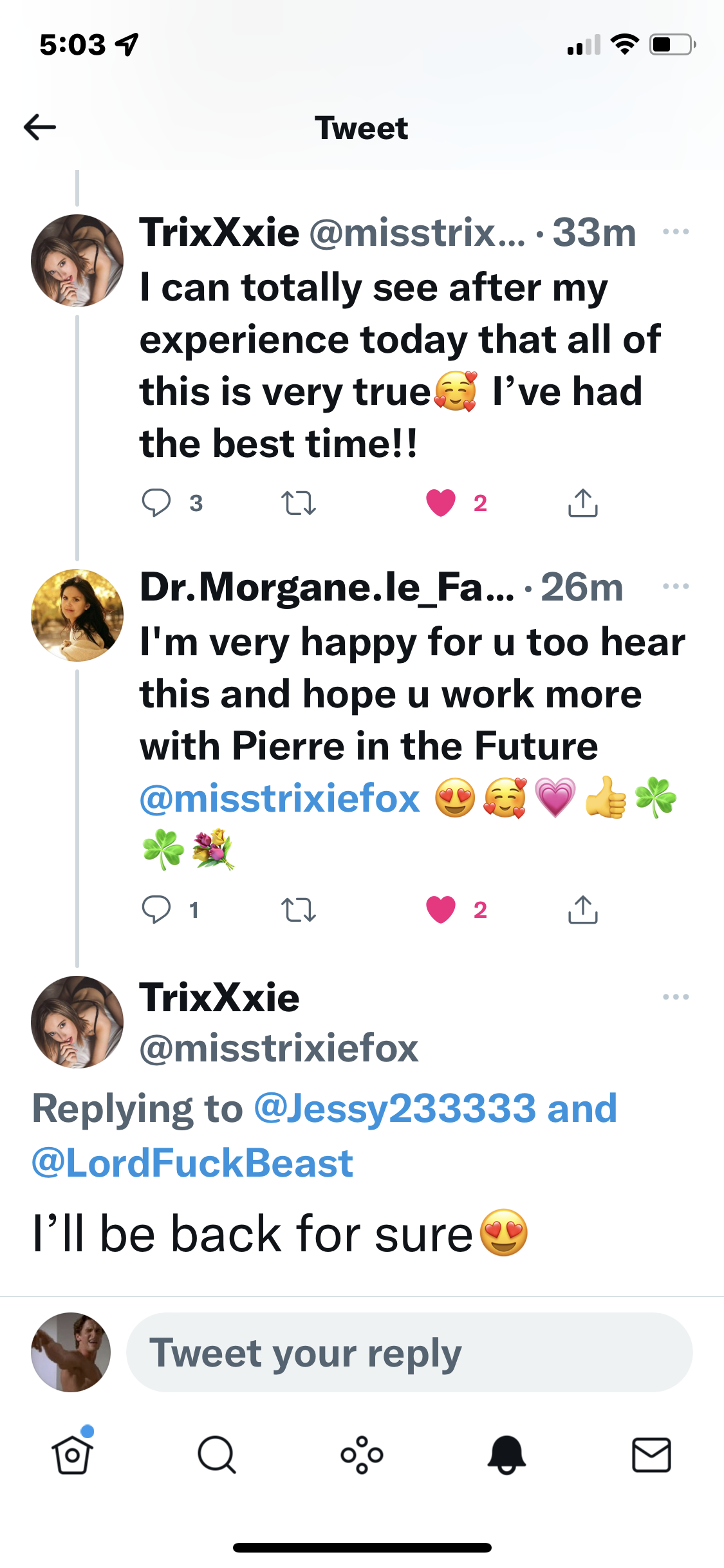This screenshot has width=724, height=1568.
Task: Open the Messages envelope tab
Action: [651, 1455]
